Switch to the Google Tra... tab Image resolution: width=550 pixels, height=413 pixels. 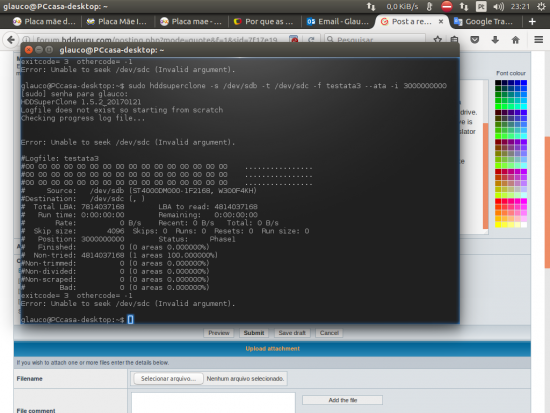(484, 21)
